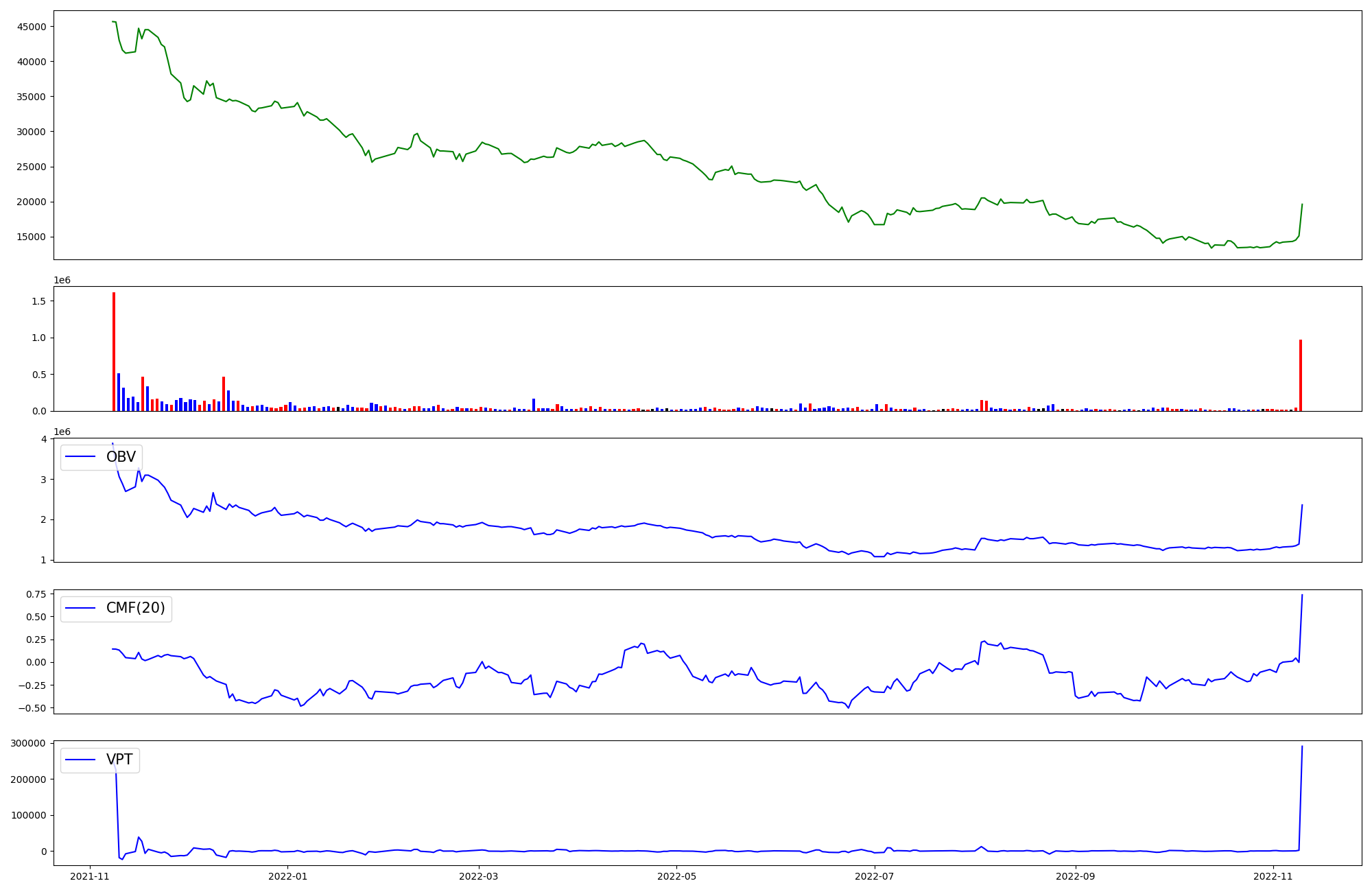
Task: Click the blue line sample in VPT legend
Action: [81, 760]
